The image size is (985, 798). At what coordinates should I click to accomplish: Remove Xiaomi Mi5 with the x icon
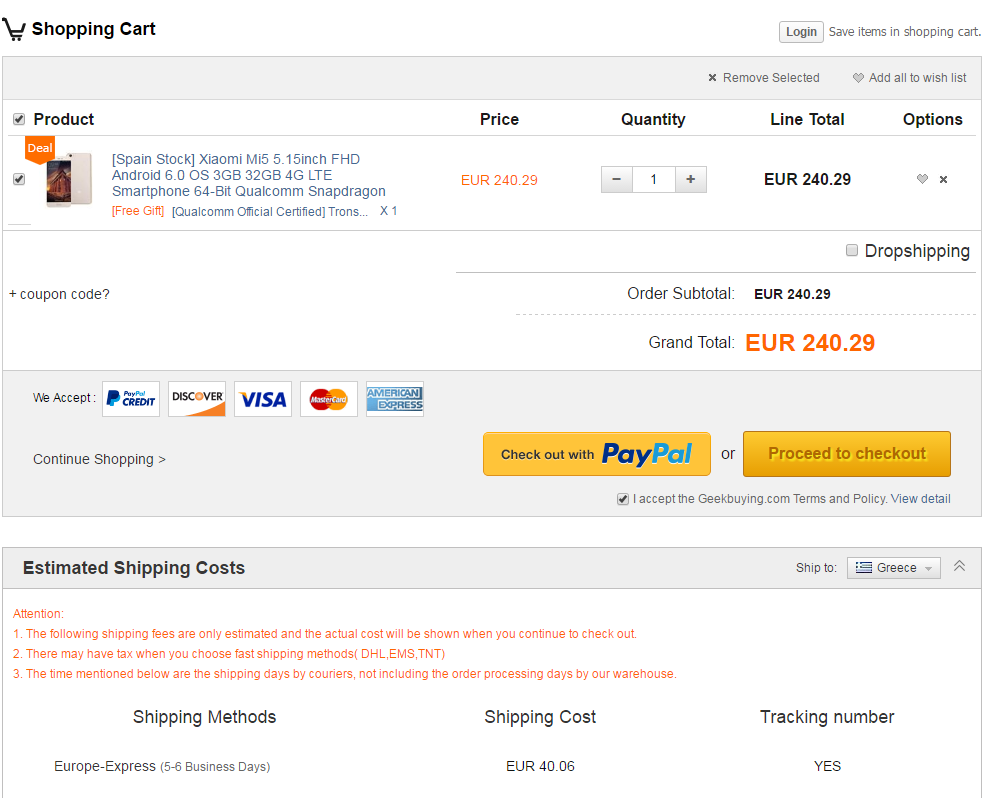943,180
